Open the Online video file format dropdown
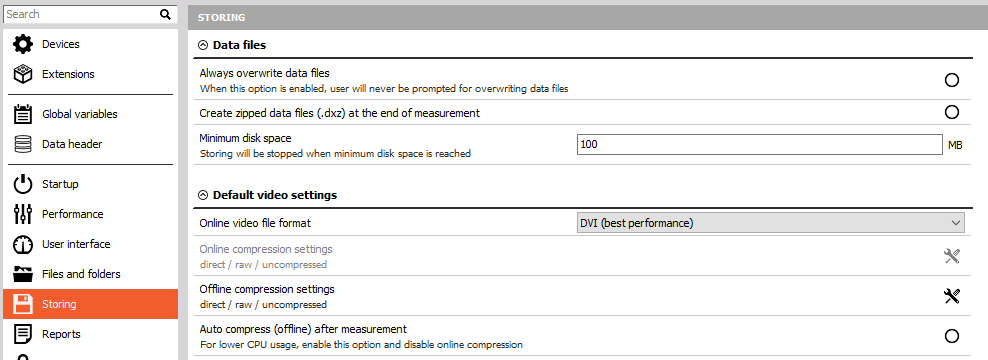 [771, 223]
